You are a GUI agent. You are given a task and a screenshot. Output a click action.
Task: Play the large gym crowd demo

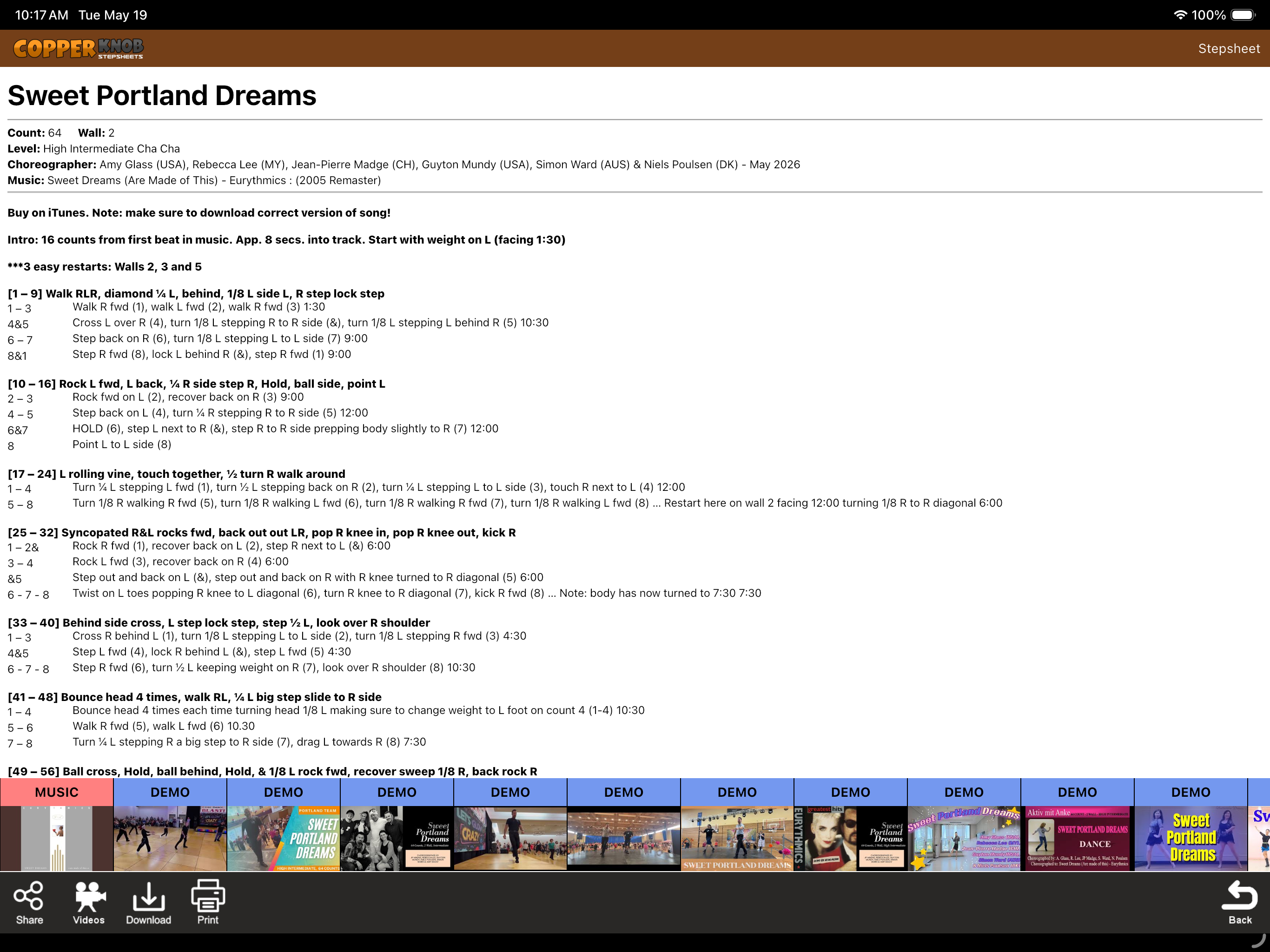(x=623, y=839)
